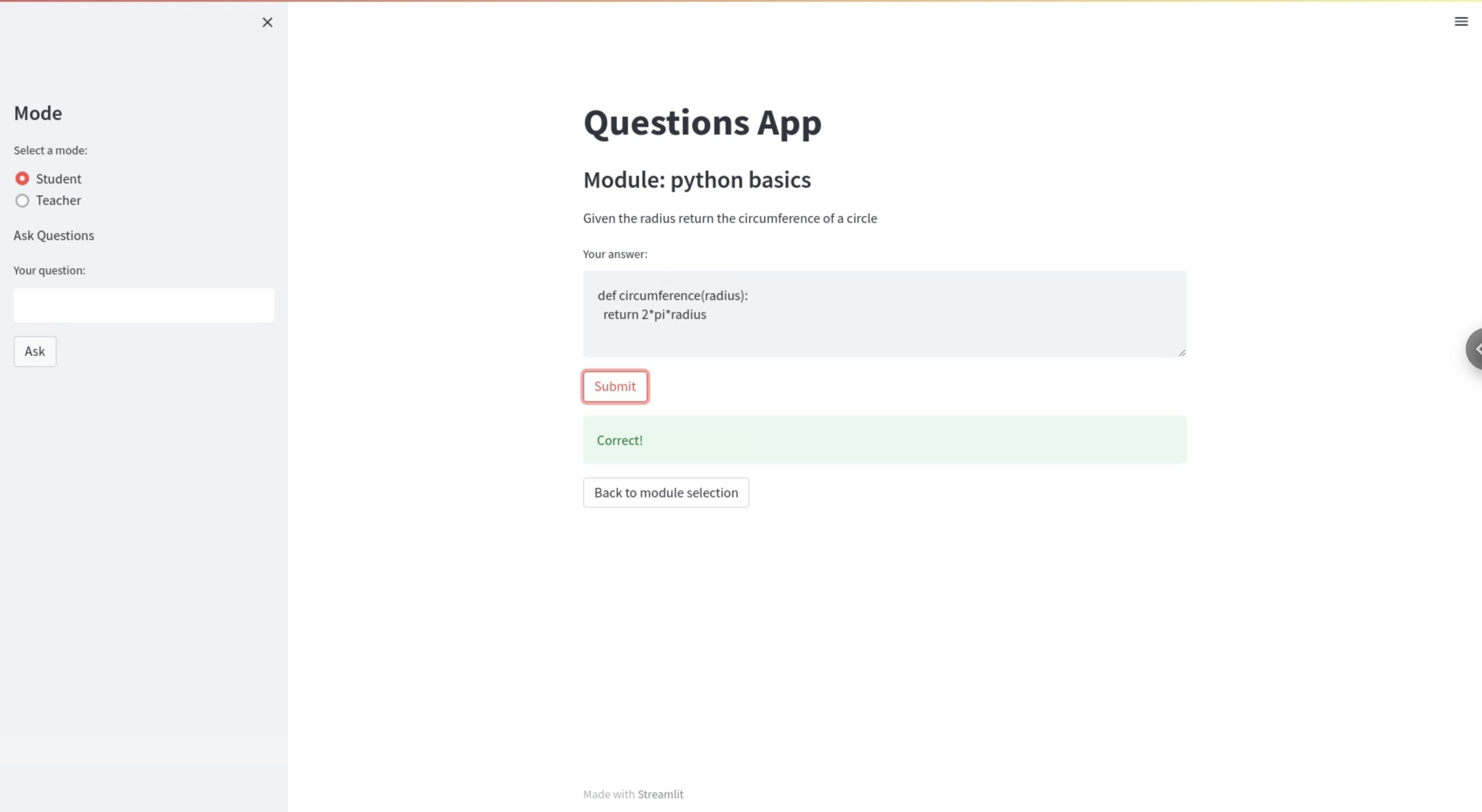
Task: Click the Mode heading in sidebar
Action: pyautogui.click(x=38, y=113)
